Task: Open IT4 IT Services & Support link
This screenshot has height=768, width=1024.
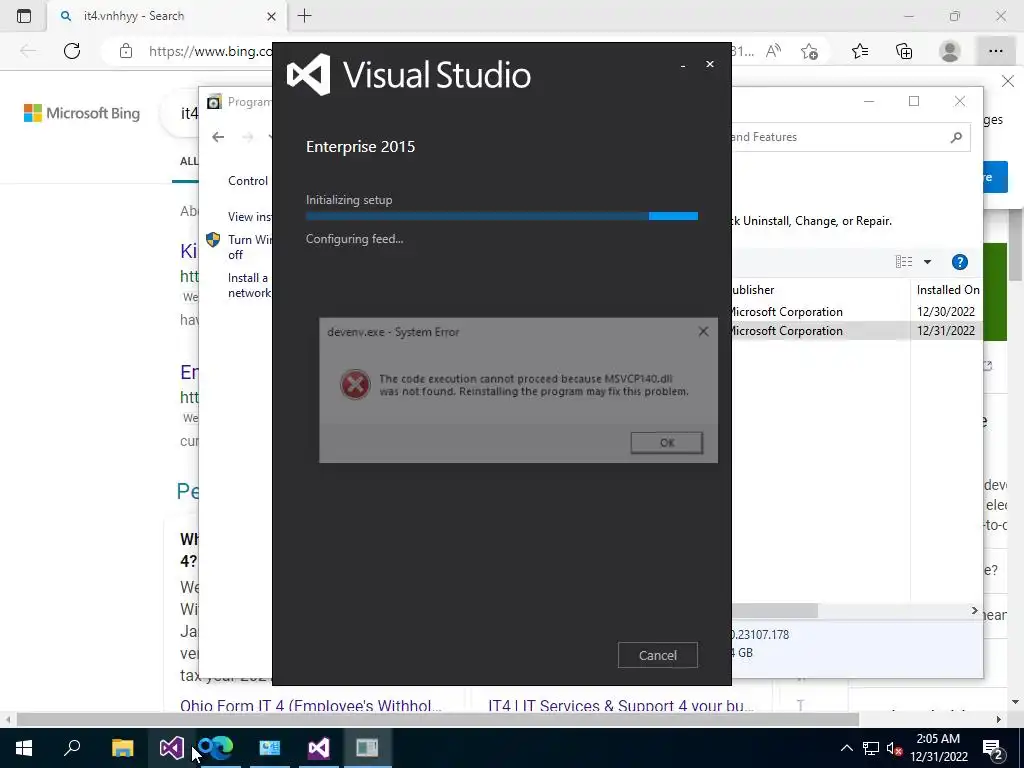Action: tap(621, 705)
